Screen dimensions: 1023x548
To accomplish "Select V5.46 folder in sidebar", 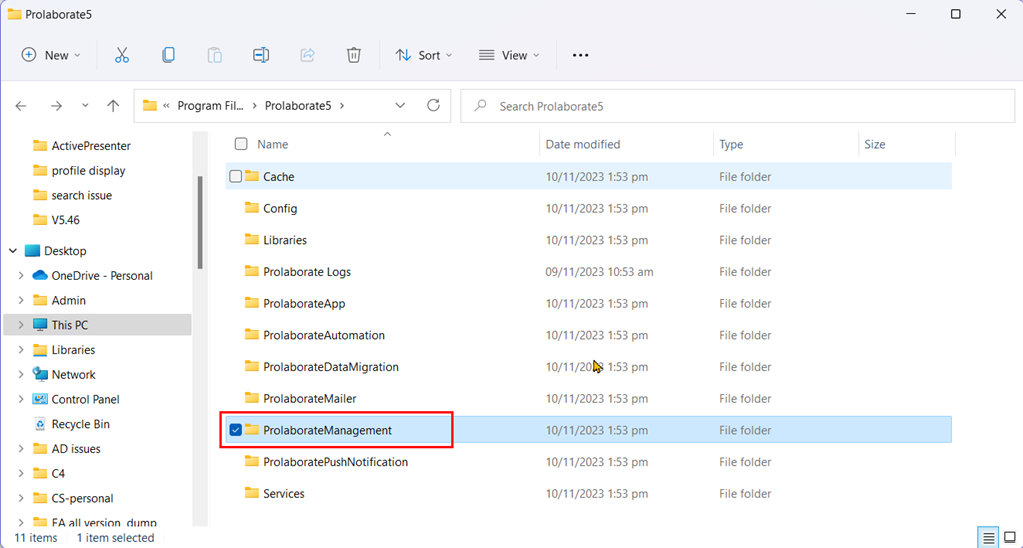I will tap(66, 220).
